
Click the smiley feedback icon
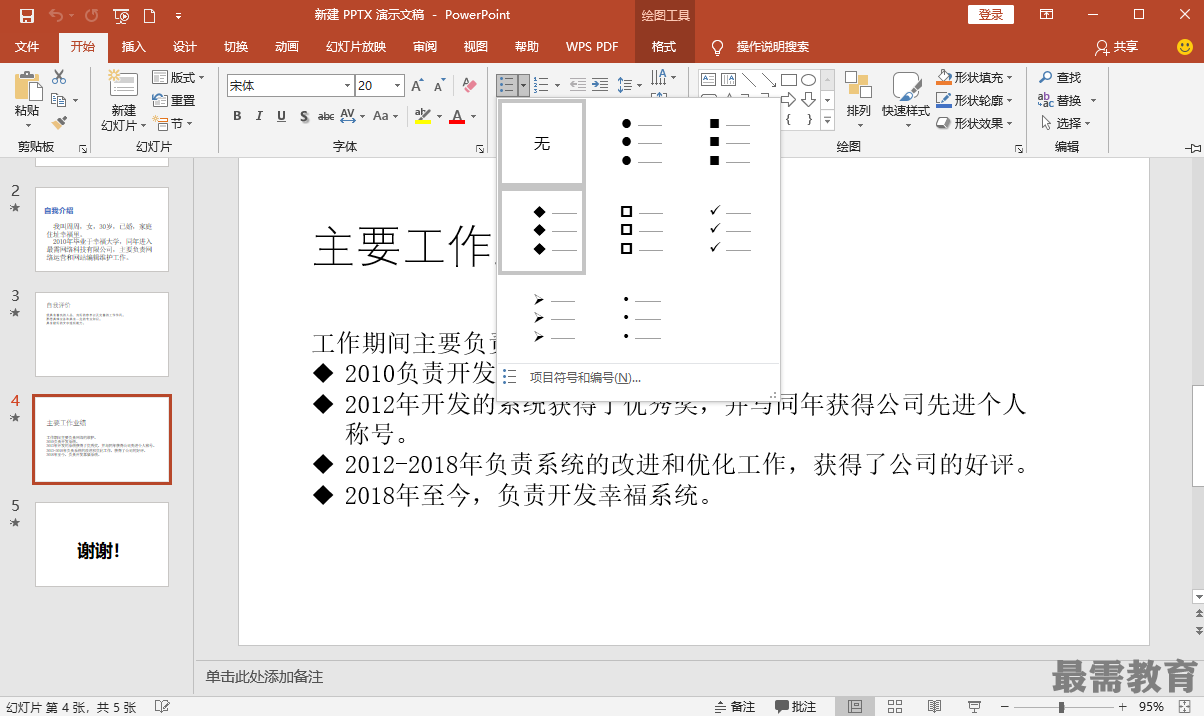coord(1184,47)
